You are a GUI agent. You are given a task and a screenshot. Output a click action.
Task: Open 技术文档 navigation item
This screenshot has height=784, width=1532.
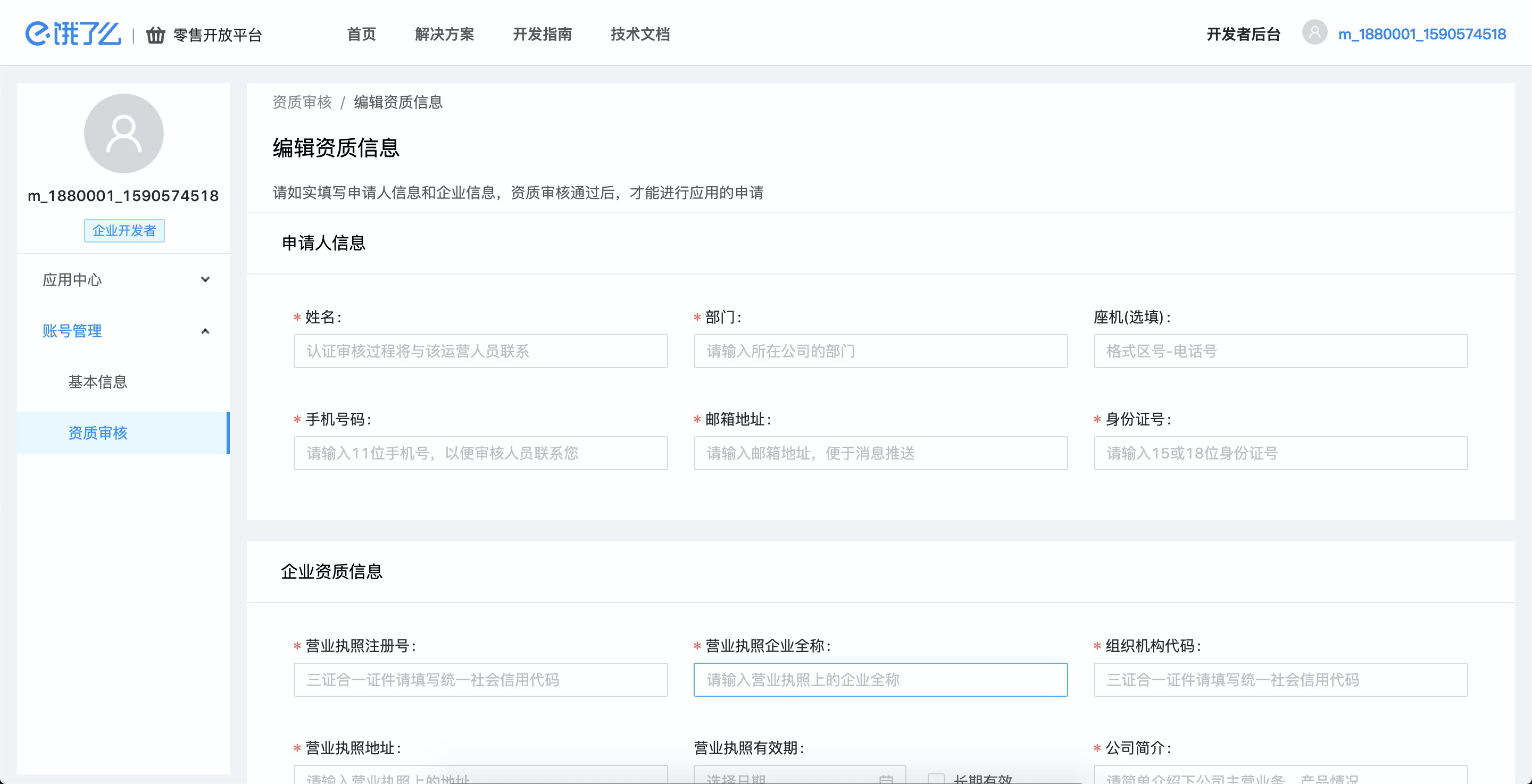tap(640, 35)
